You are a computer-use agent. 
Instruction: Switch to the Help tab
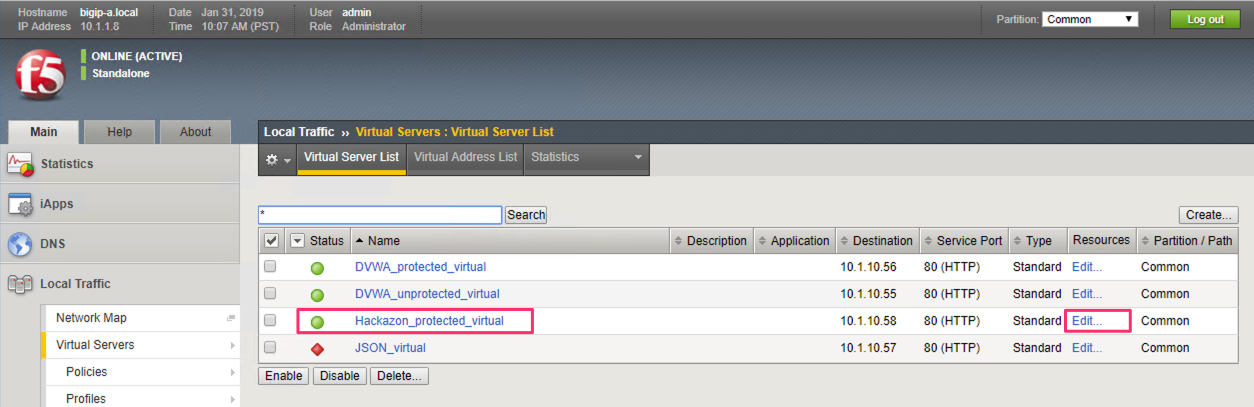(x=120, y=132)
